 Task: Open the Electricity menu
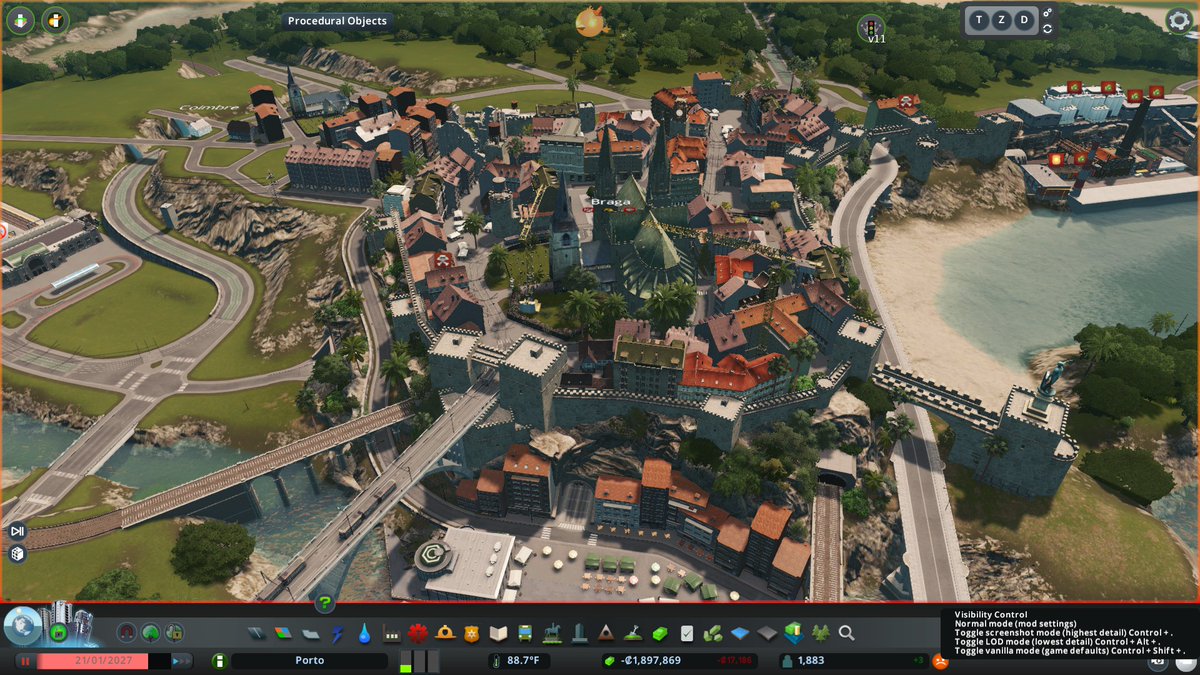point(337,633)
